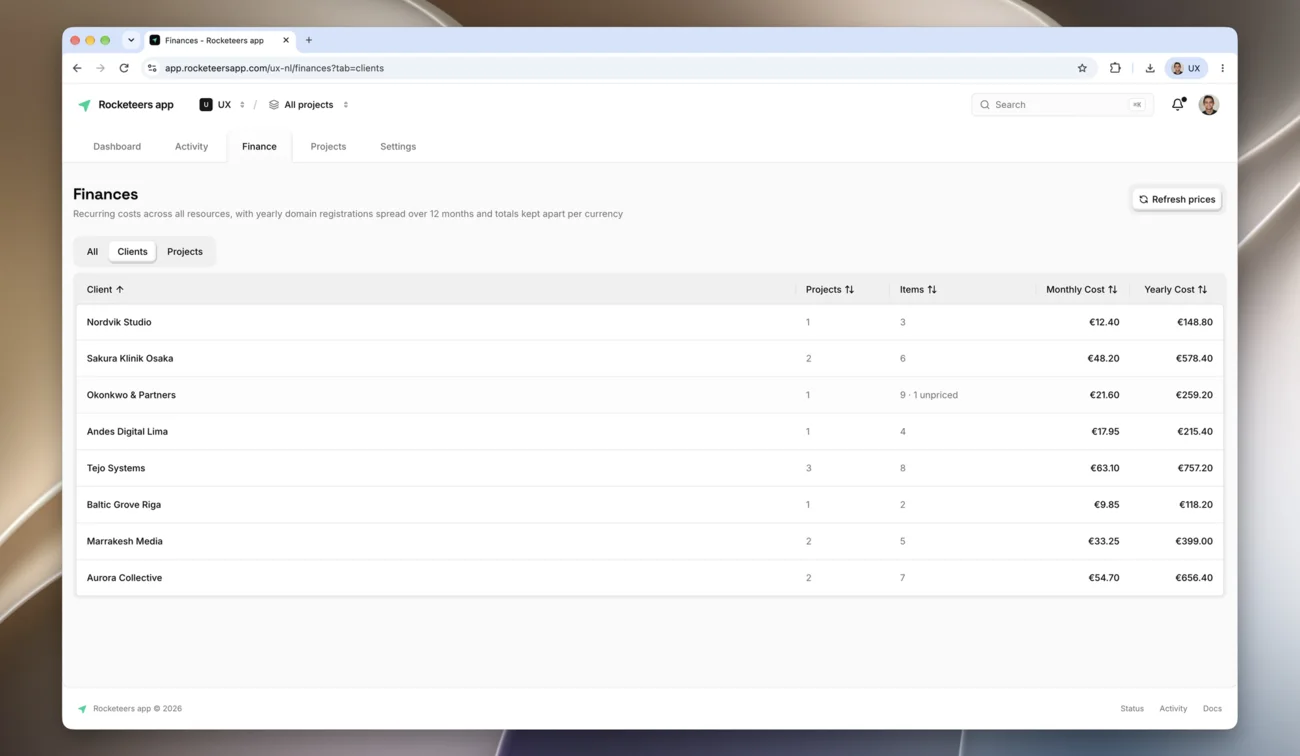Go to the Activity tab

(x=191, y=146)
